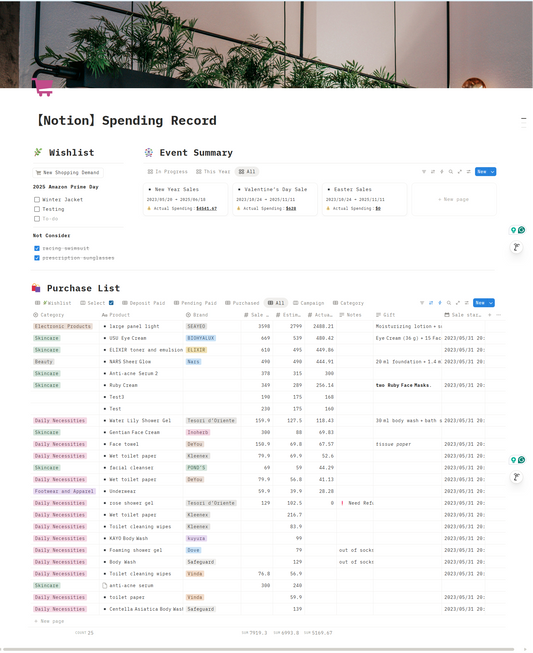Open Brand column header menu
The image size is (533, 653).
pos(197,315)
